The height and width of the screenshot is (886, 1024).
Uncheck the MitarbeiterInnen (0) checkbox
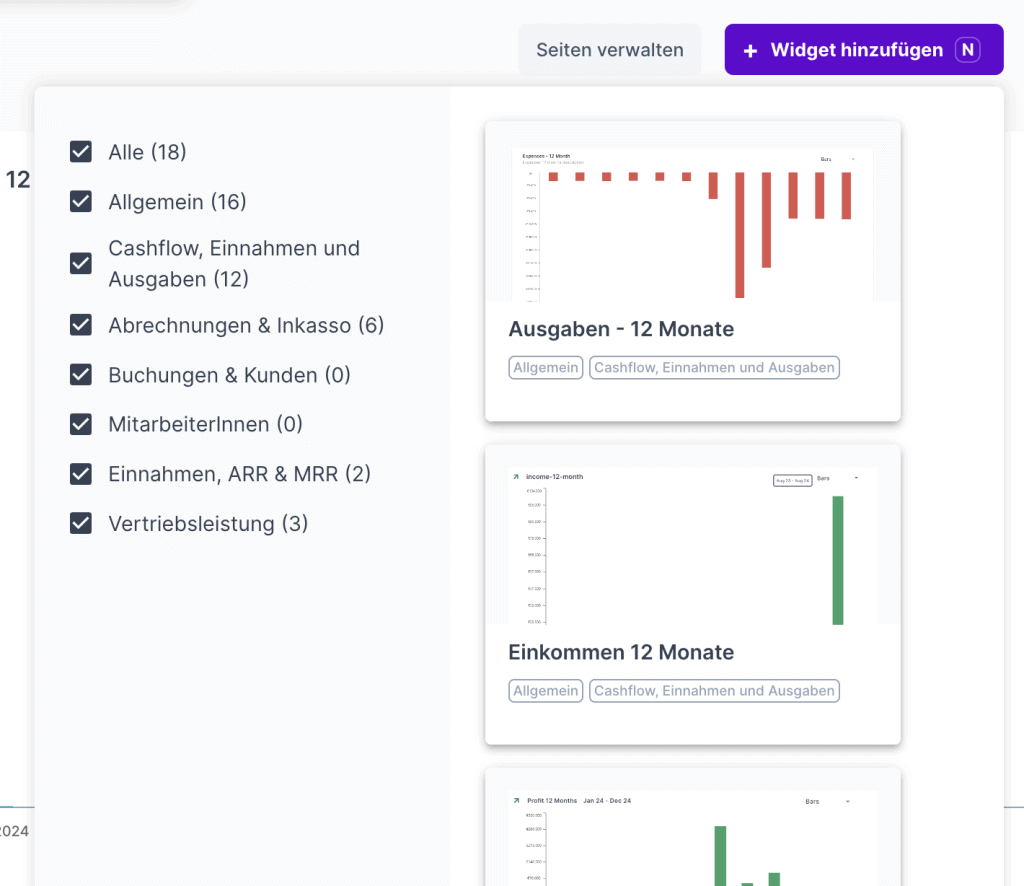tap(81, 424)
